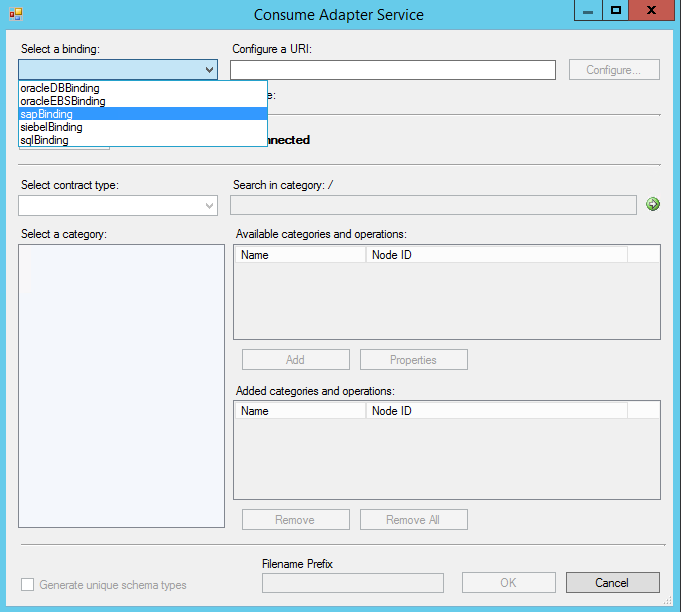The width and height of the screenshot is (681, 612).
Task: Select the highlighted sapBinding option
Action: [x=143, y=114]
